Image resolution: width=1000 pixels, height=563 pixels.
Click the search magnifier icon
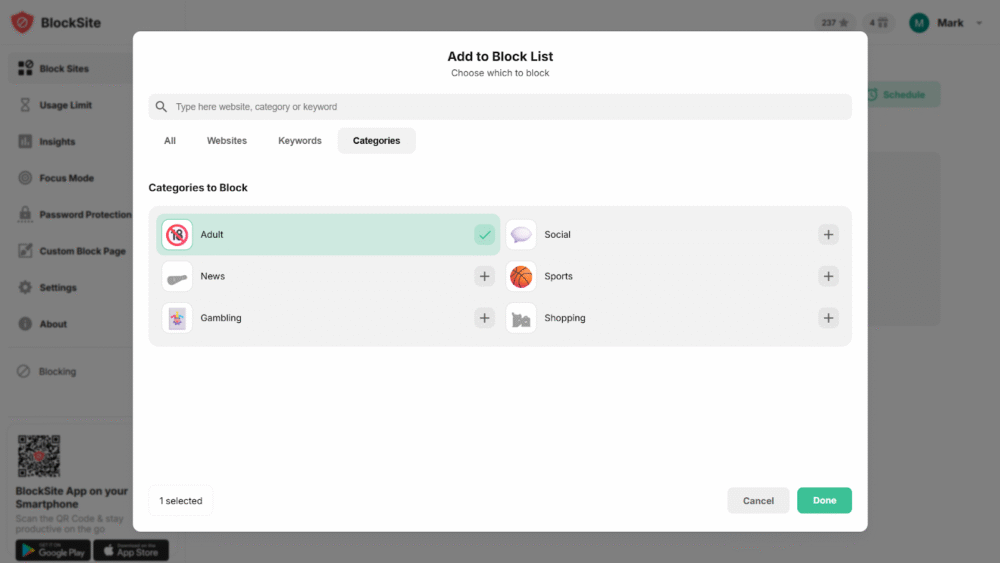point(161,107)
